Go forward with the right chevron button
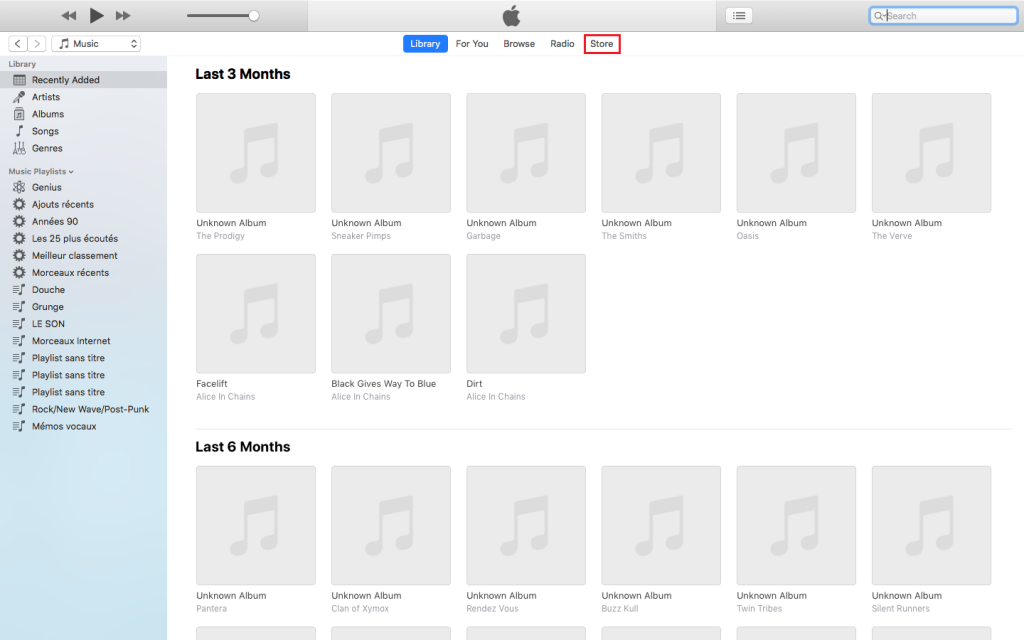This screenshot has height=640, width=1024. pos(37,44)
